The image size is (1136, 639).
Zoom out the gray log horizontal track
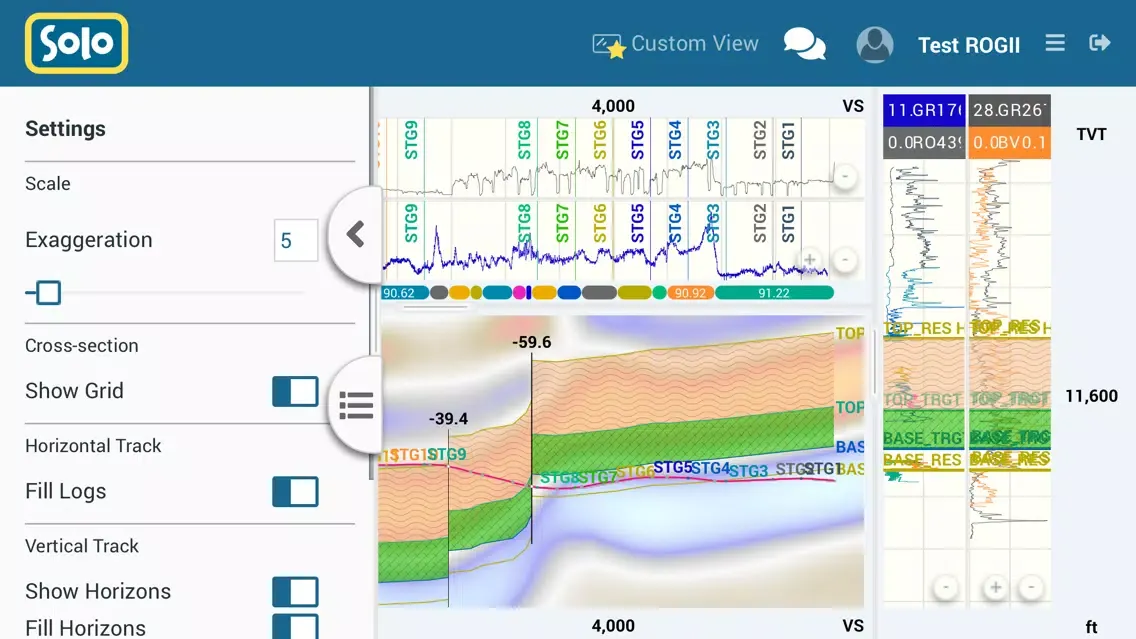pyautogui.click(x=845, y=176)
